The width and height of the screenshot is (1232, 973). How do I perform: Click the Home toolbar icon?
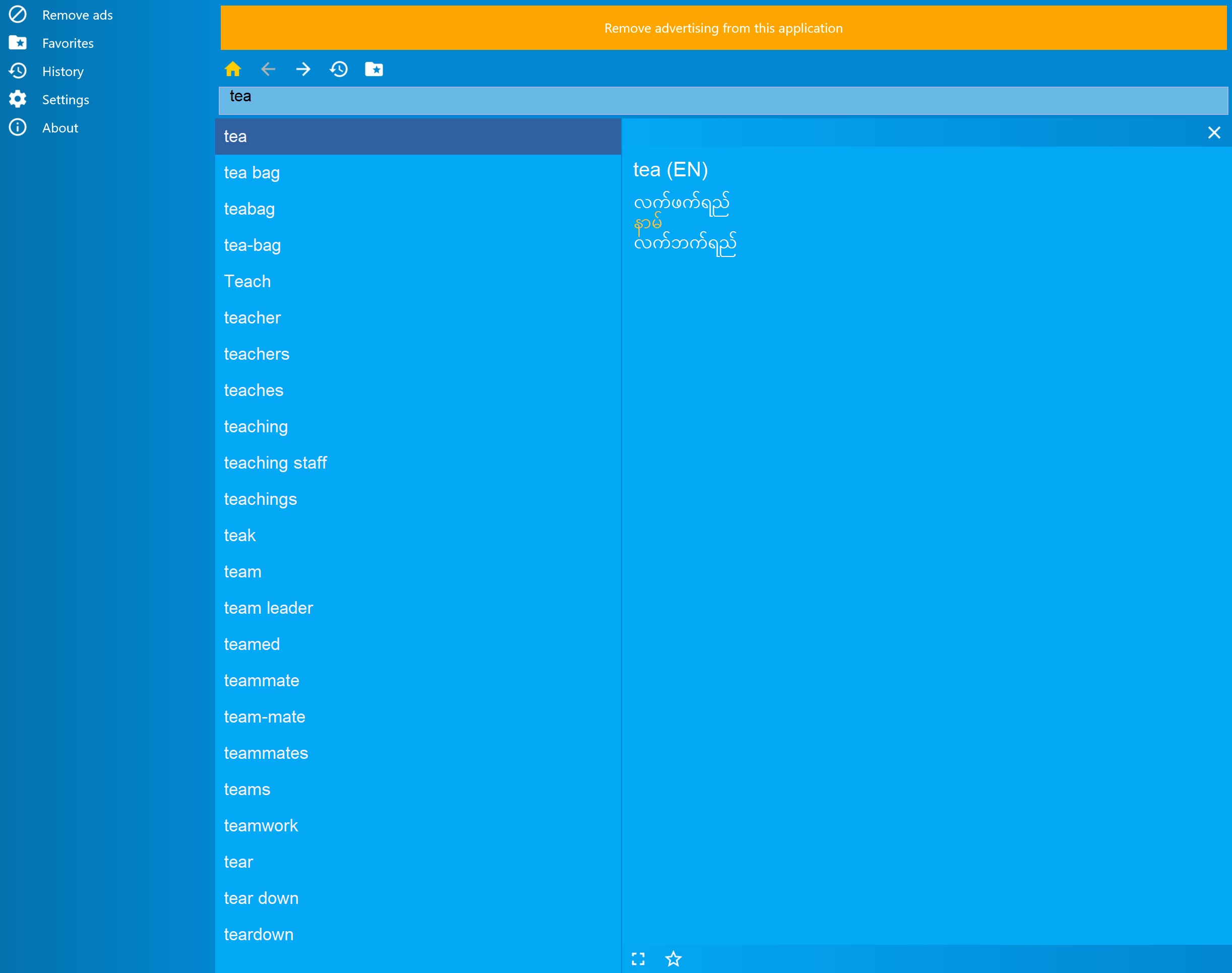point(232,70)
